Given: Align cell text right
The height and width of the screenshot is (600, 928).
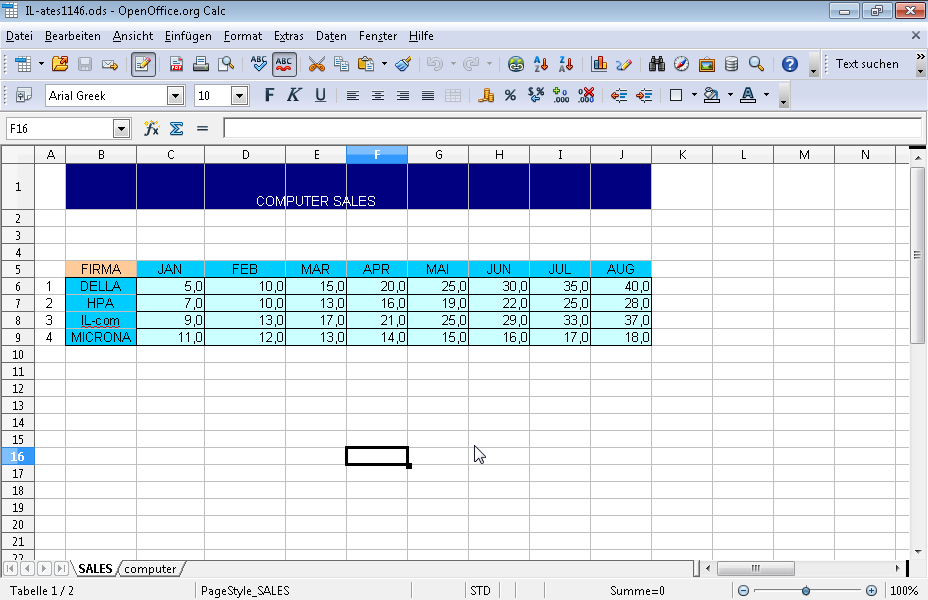Looking at the screenshot, I should (x=403, y=95).
